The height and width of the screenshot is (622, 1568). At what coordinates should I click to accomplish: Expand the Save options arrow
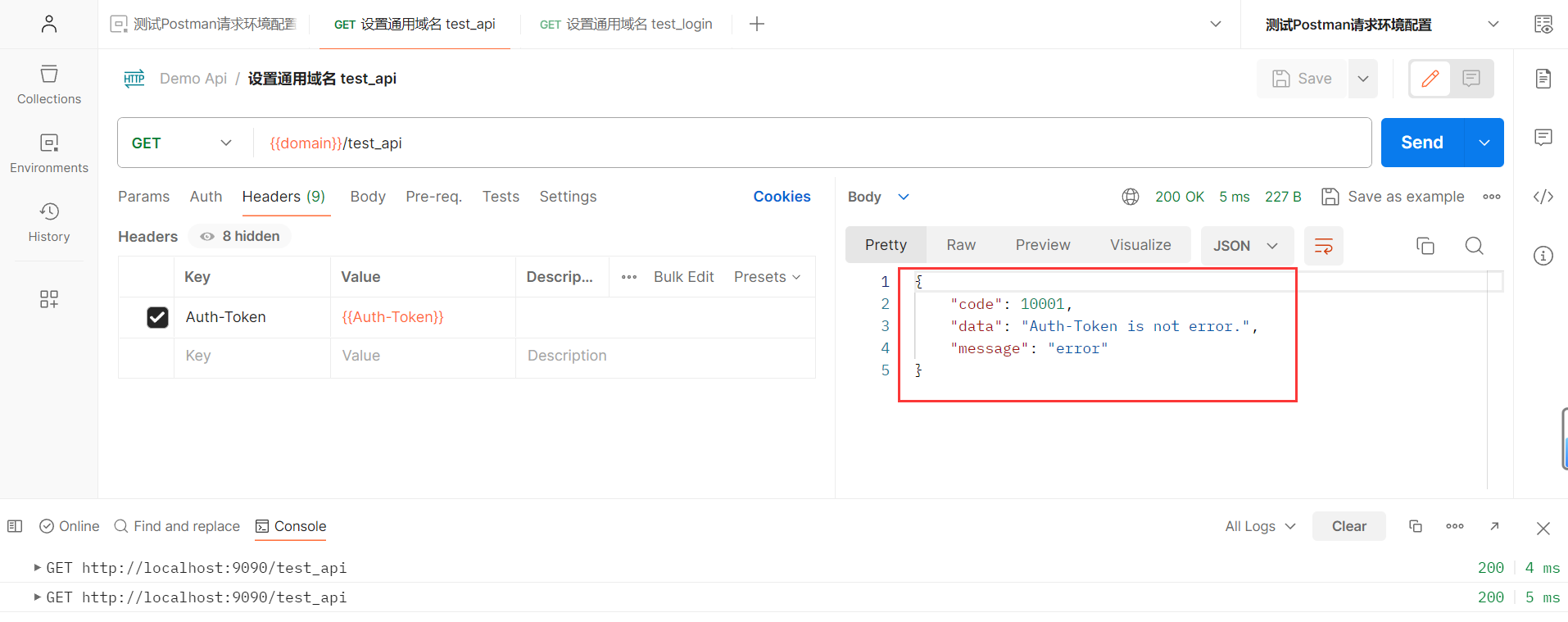coord(1363,79)
